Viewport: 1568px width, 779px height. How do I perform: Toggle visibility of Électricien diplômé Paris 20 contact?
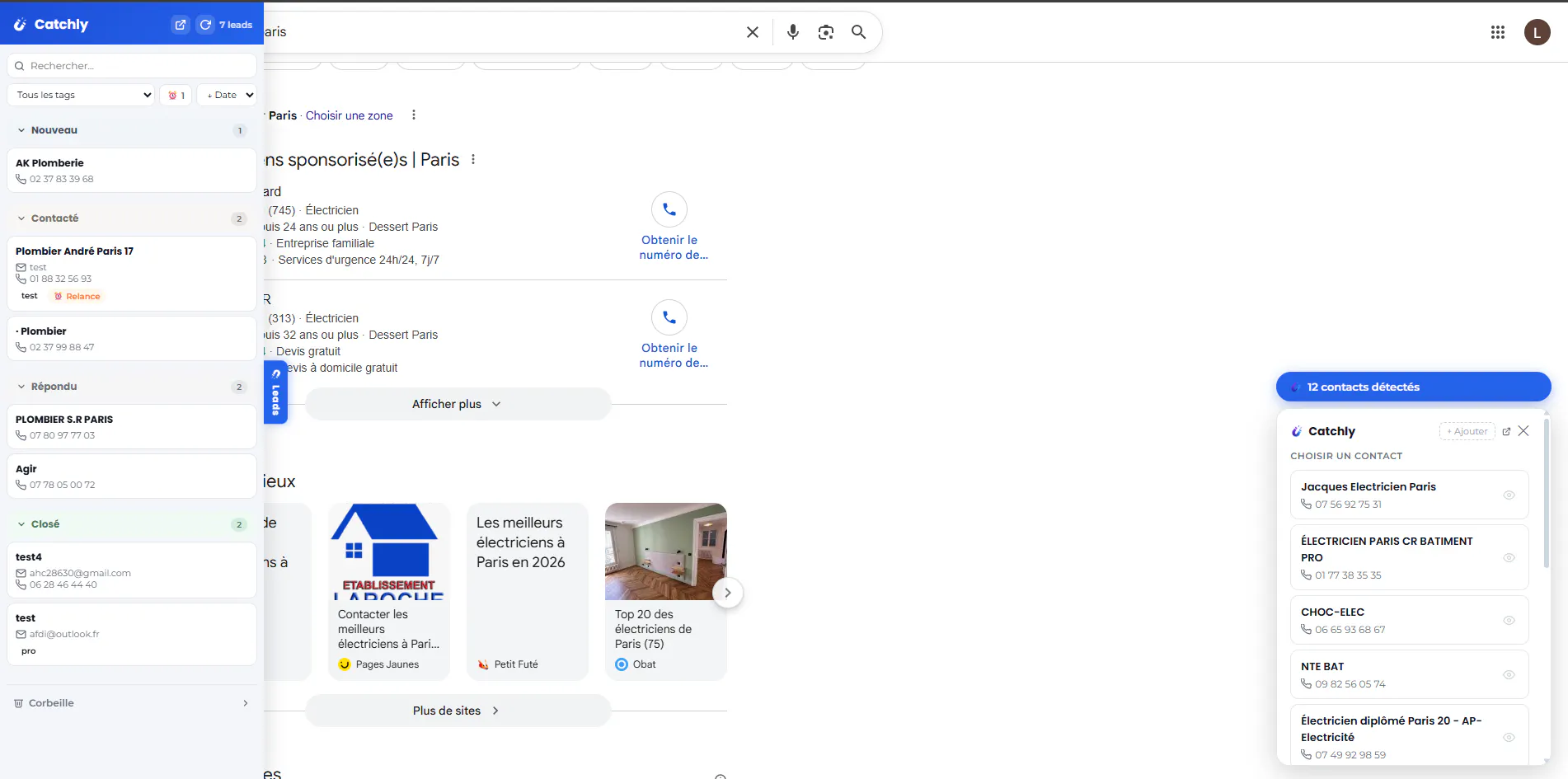pyautogui.click(x=1509, y=738)
